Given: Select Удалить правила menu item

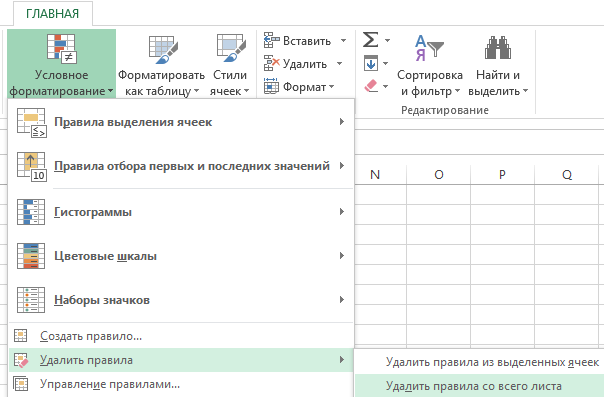Looking at the screenshot, I should click(x=181, y=360).
